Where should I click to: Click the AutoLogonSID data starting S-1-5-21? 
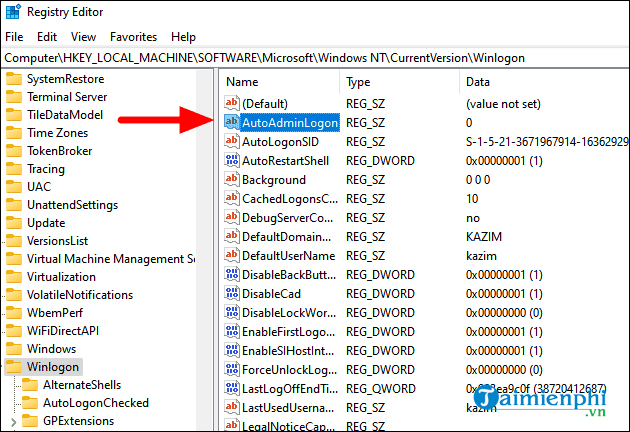tap(547, 142)
